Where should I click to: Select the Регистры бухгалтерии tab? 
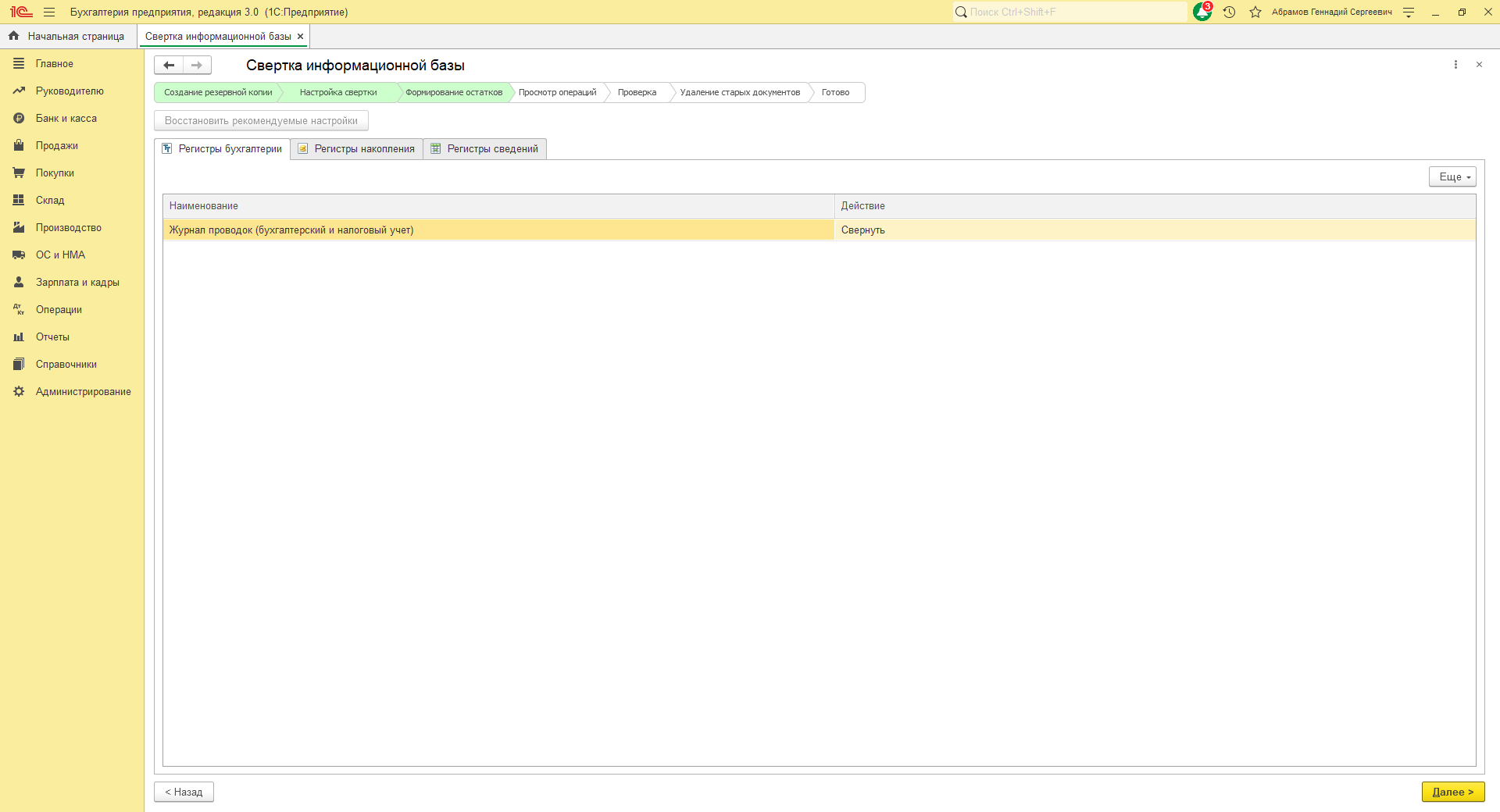[223, 149]
